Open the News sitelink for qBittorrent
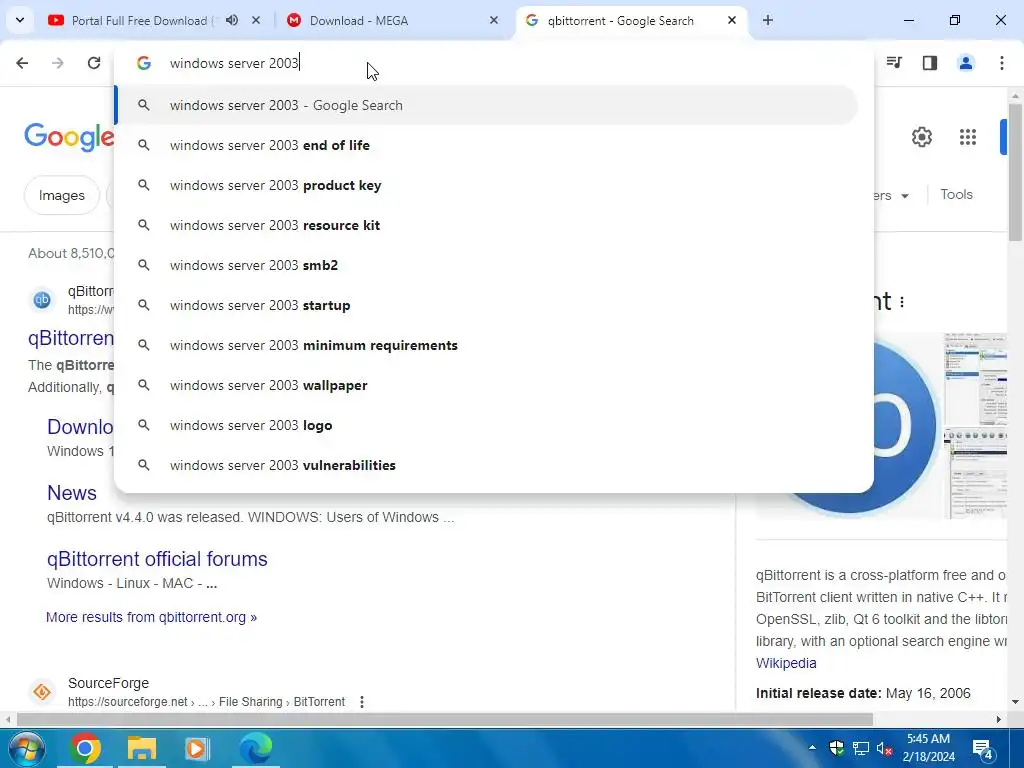 [72, 493]
